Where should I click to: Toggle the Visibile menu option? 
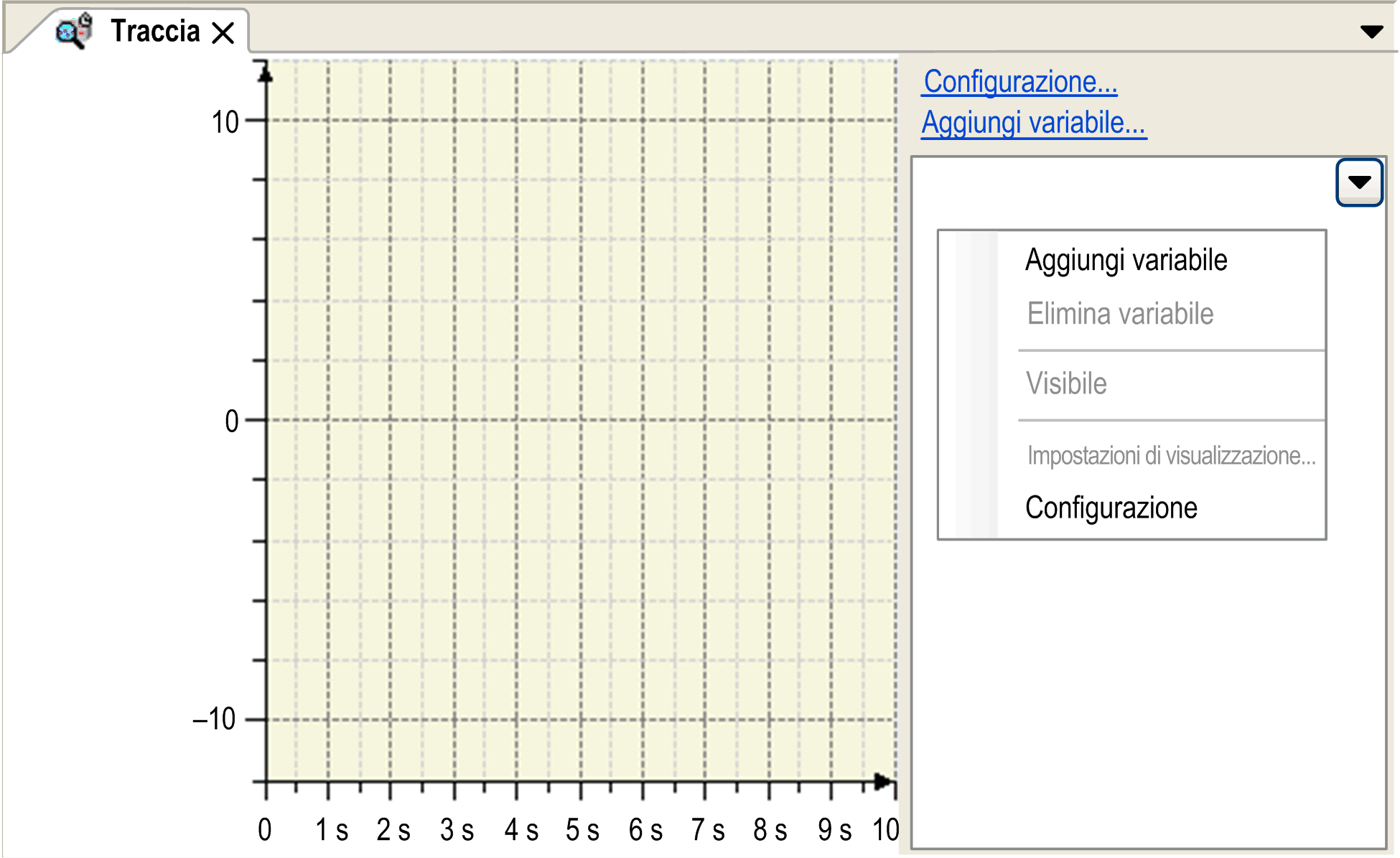pos(1066,383)
